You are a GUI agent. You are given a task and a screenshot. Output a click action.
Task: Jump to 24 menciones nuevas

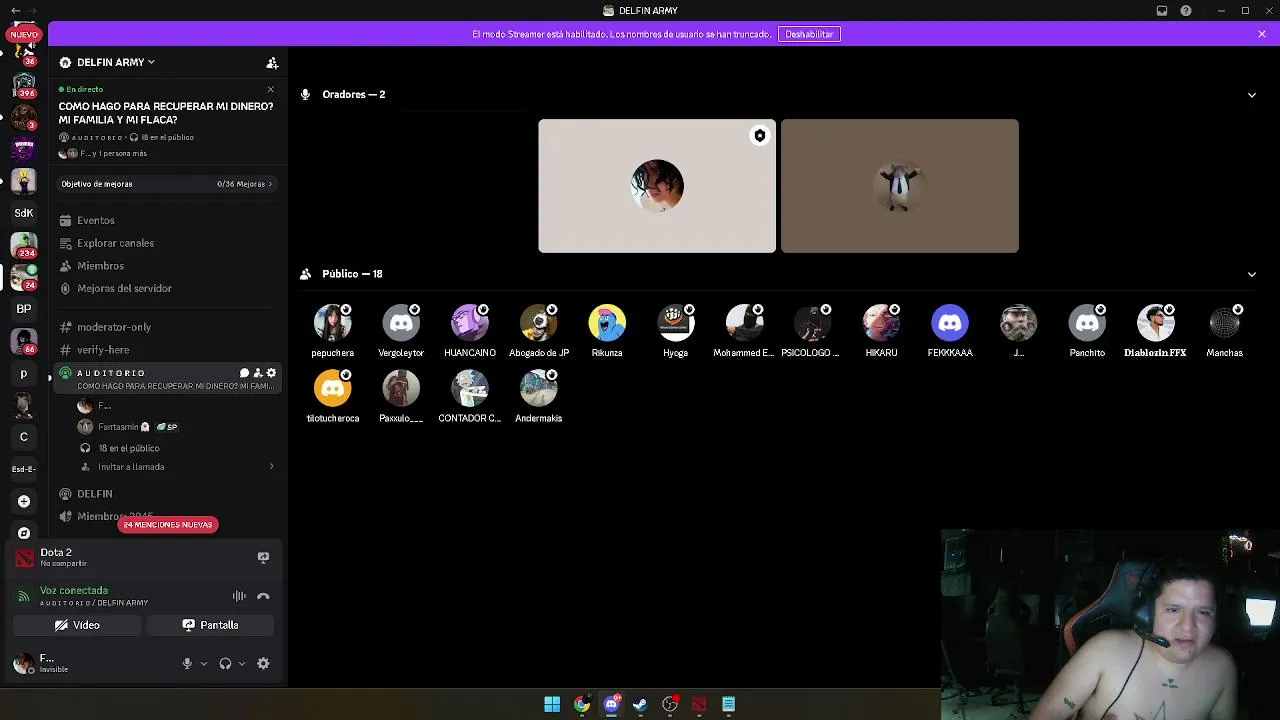(x=168, y=524)
